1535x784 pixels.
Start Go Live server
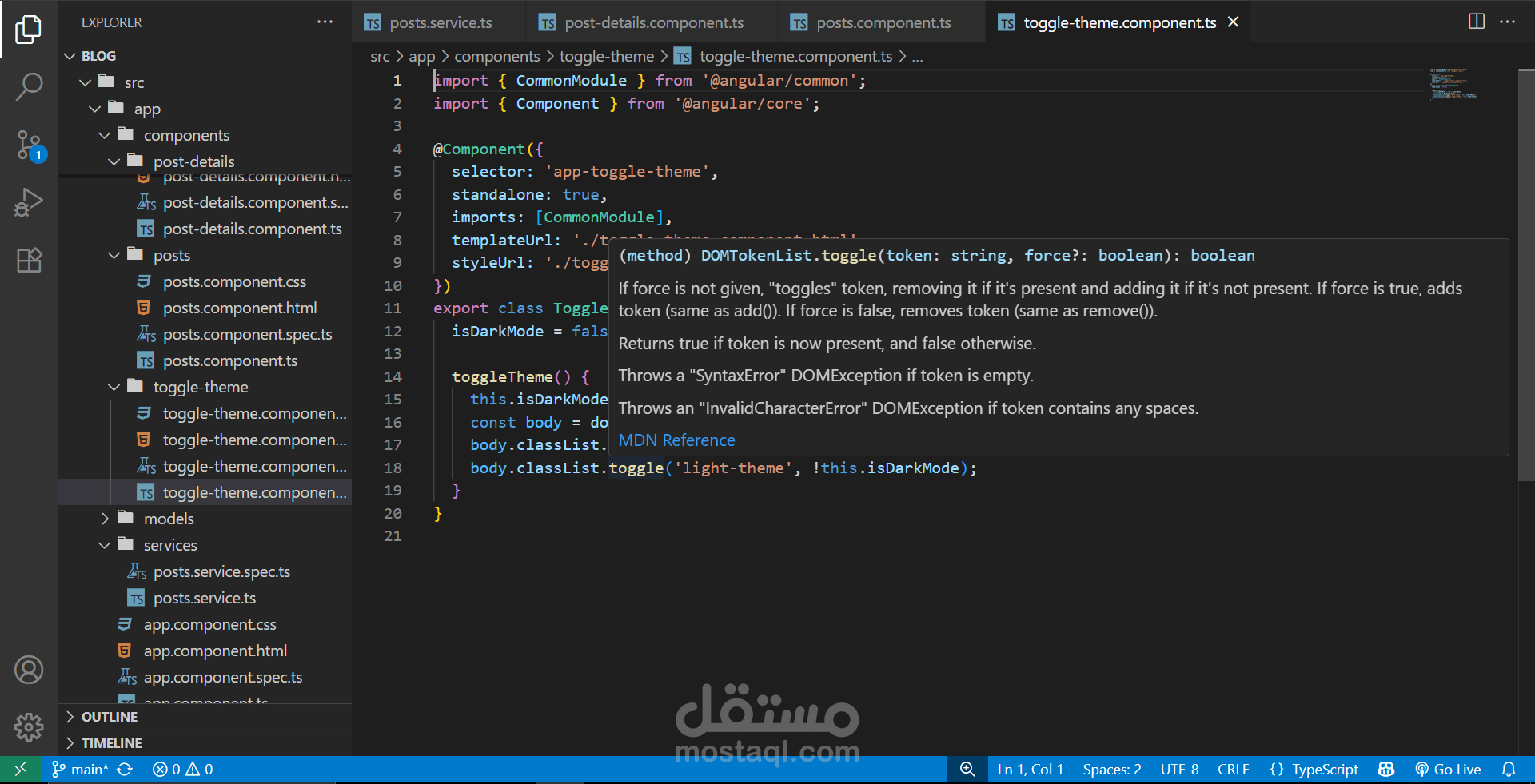(1448, 770)
